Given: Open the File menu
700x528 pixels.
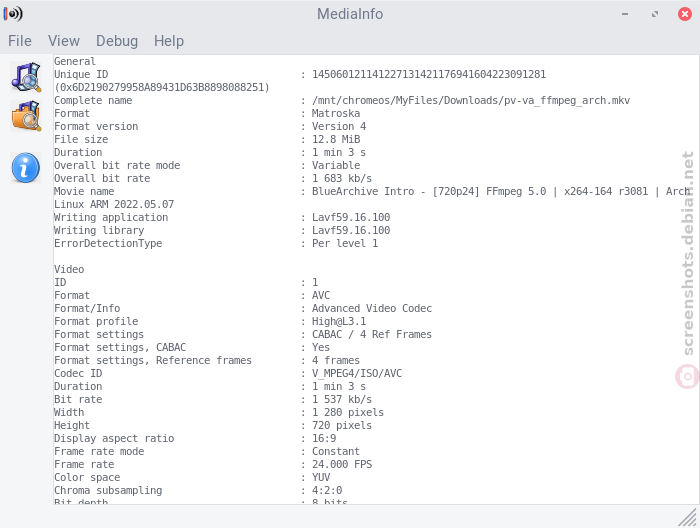Looking at the screenshot, I should click(x=20, y=41).
